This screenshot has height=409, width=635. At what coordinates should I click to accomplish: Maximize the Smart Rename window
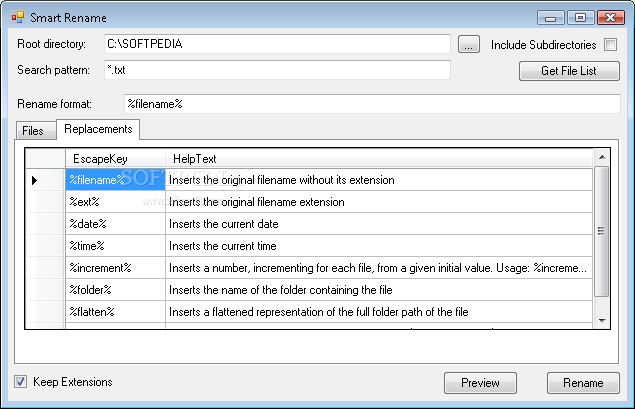click(x=580, y=17)
